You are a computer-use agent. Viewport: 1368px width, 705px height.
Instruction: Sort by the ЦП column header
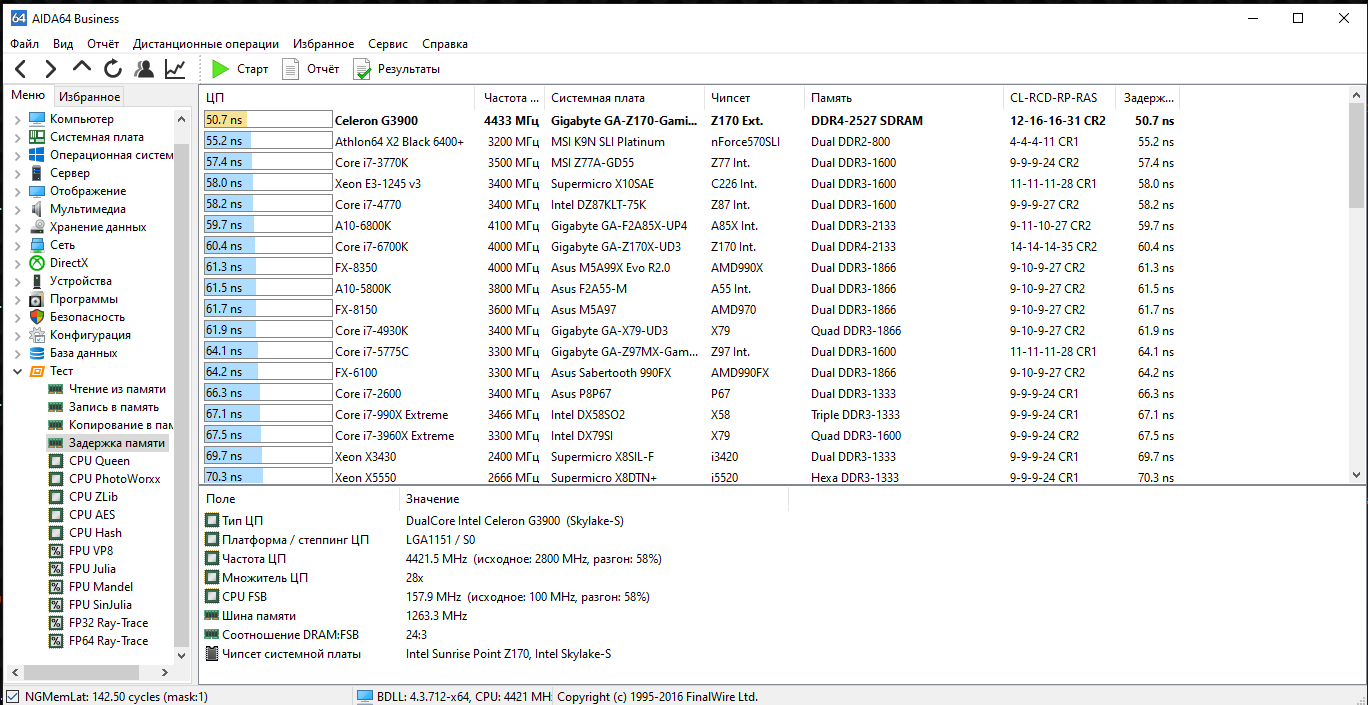coord(337,98)
